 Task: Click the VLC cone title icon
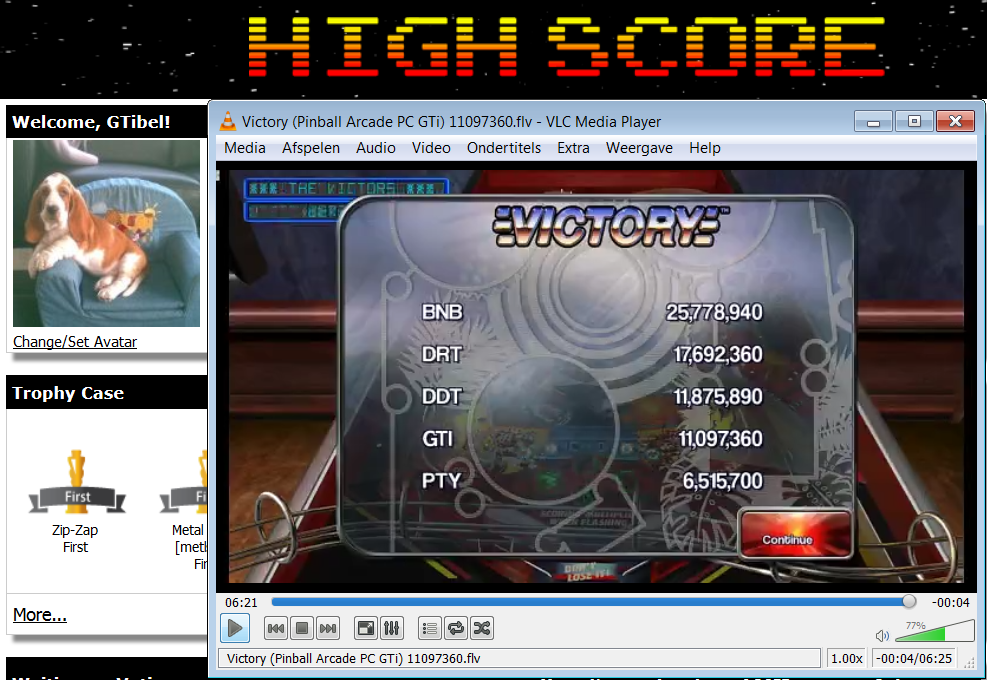tap(228, 121)
